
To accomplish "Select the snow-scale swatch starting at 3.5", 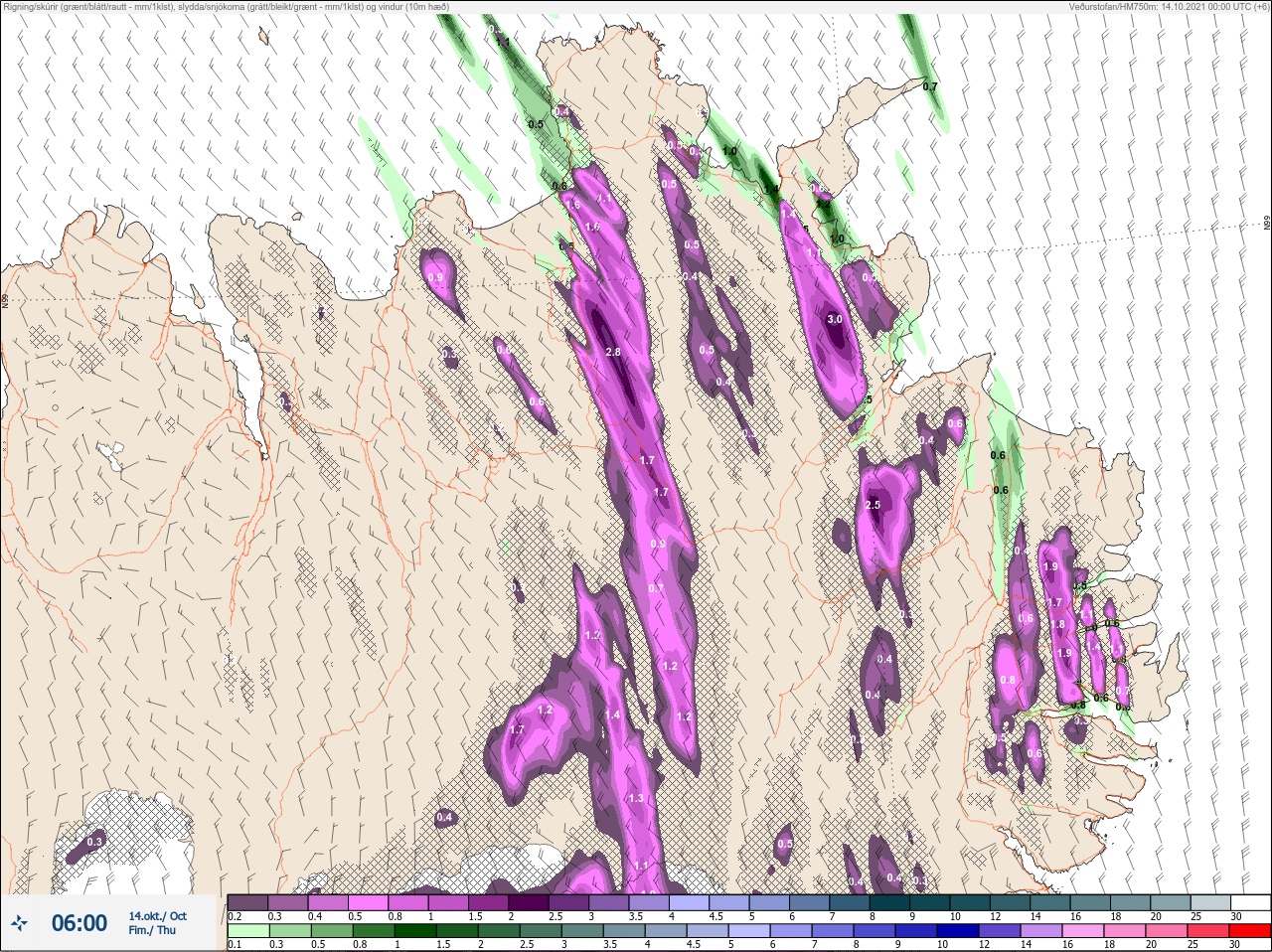I will click(x=650, y=902).
